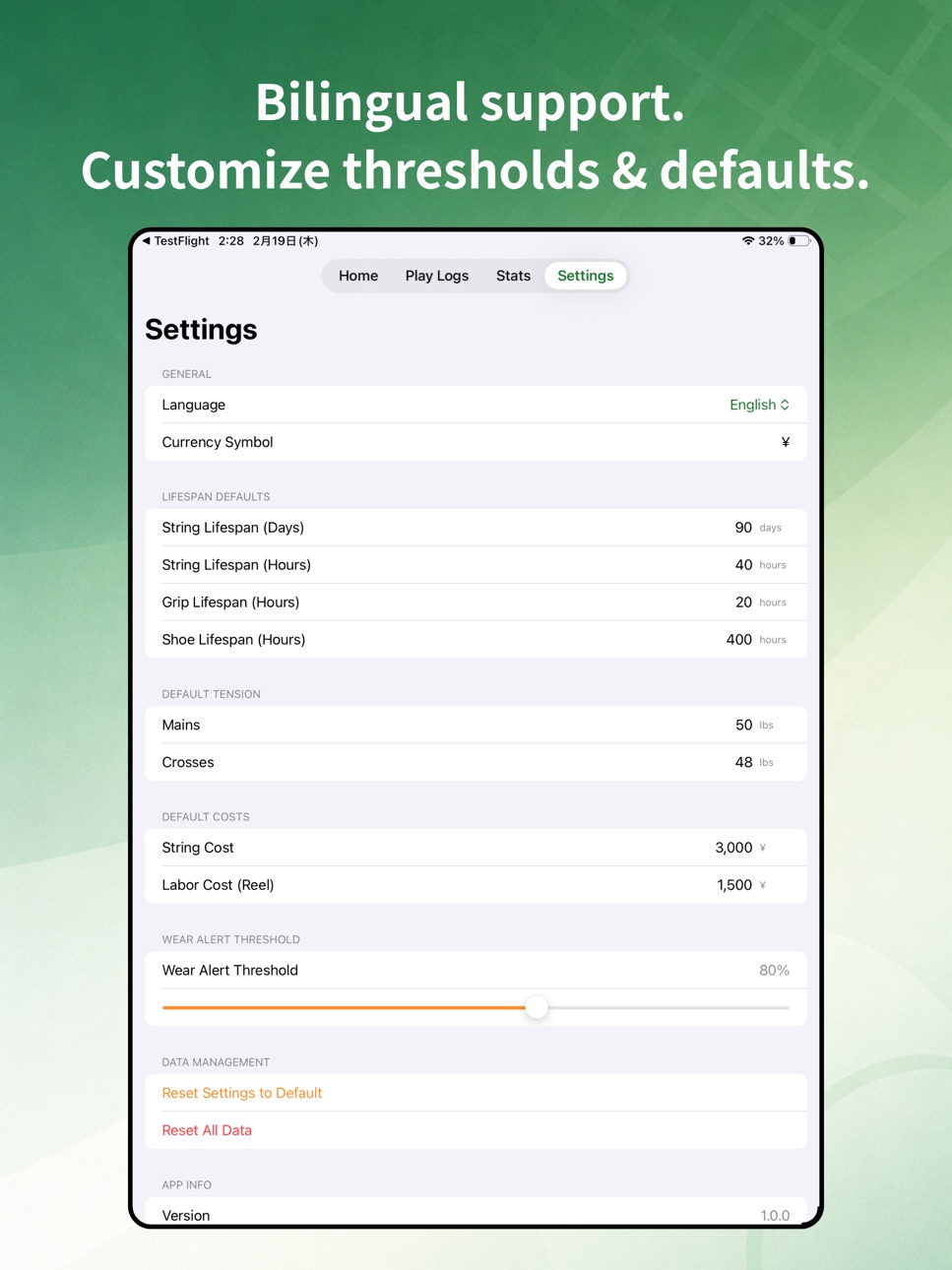
Task: Edit Grip Lifespan hours value 20
Action: click(x=743, y=603)
